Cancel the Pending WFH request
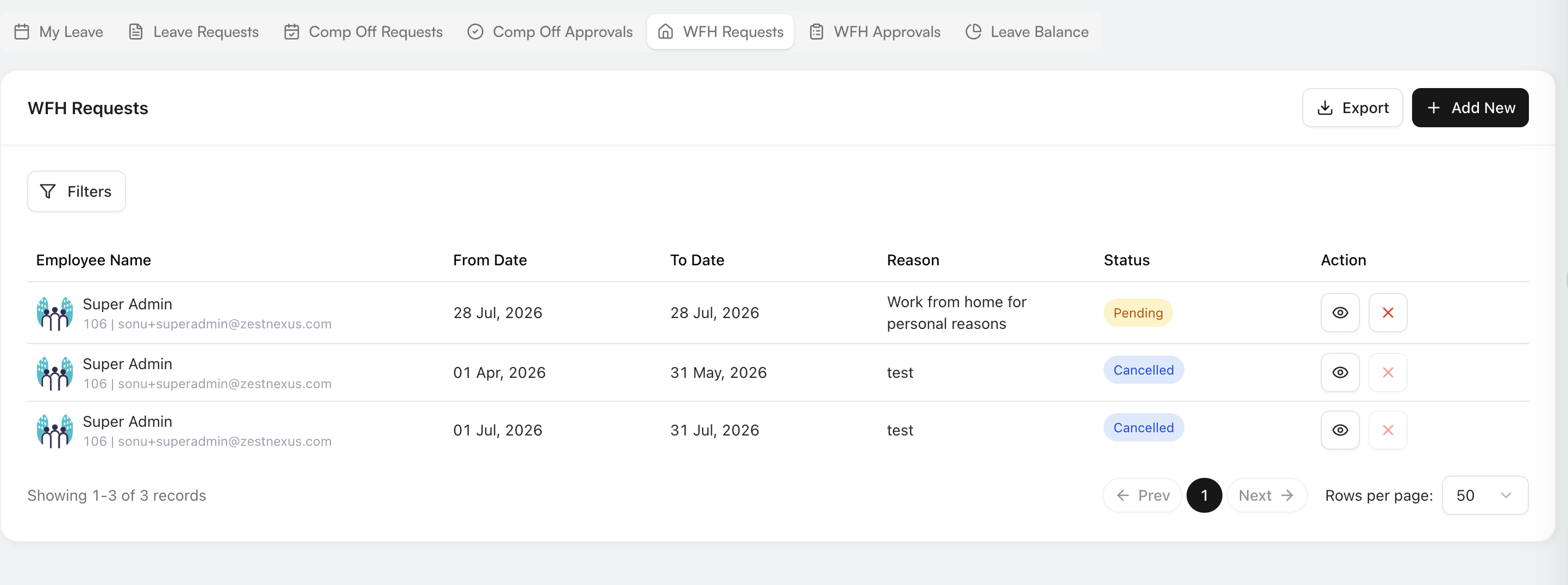 click(1387, 313)
